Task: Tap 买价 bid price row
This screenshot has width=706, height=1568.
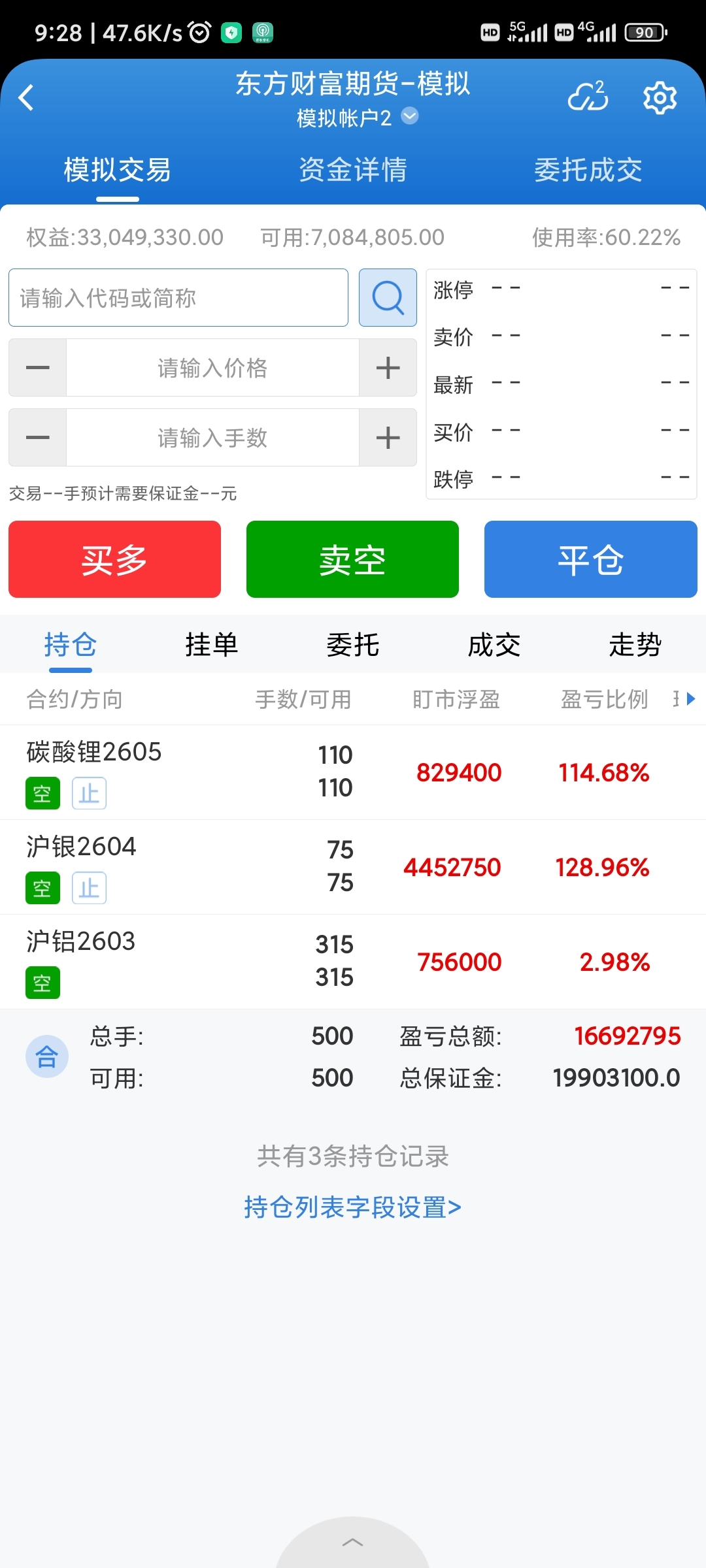Action: click(562, 431)
